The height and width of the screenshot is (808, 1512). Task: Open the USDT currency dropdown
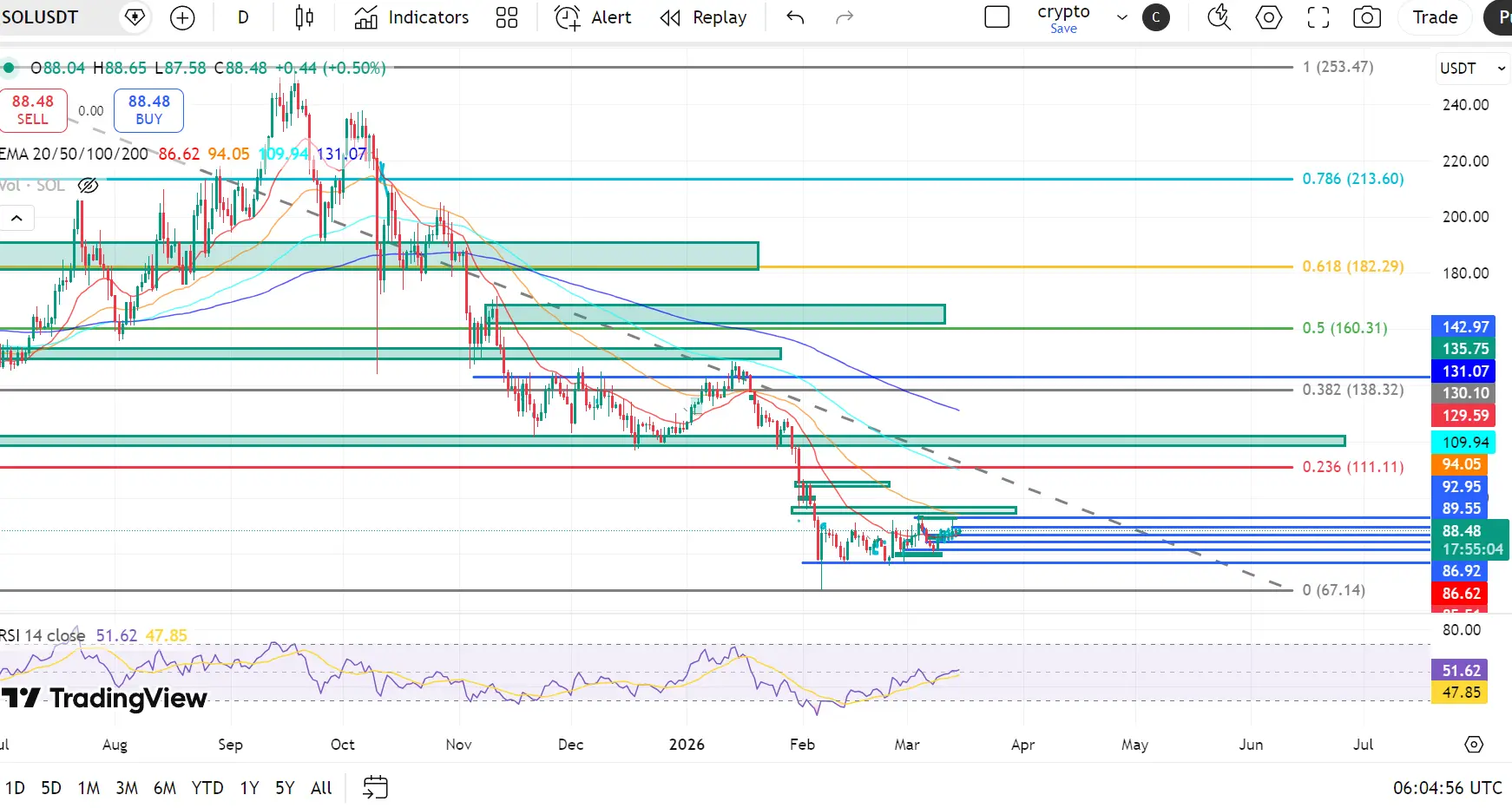coord(1472,68)
